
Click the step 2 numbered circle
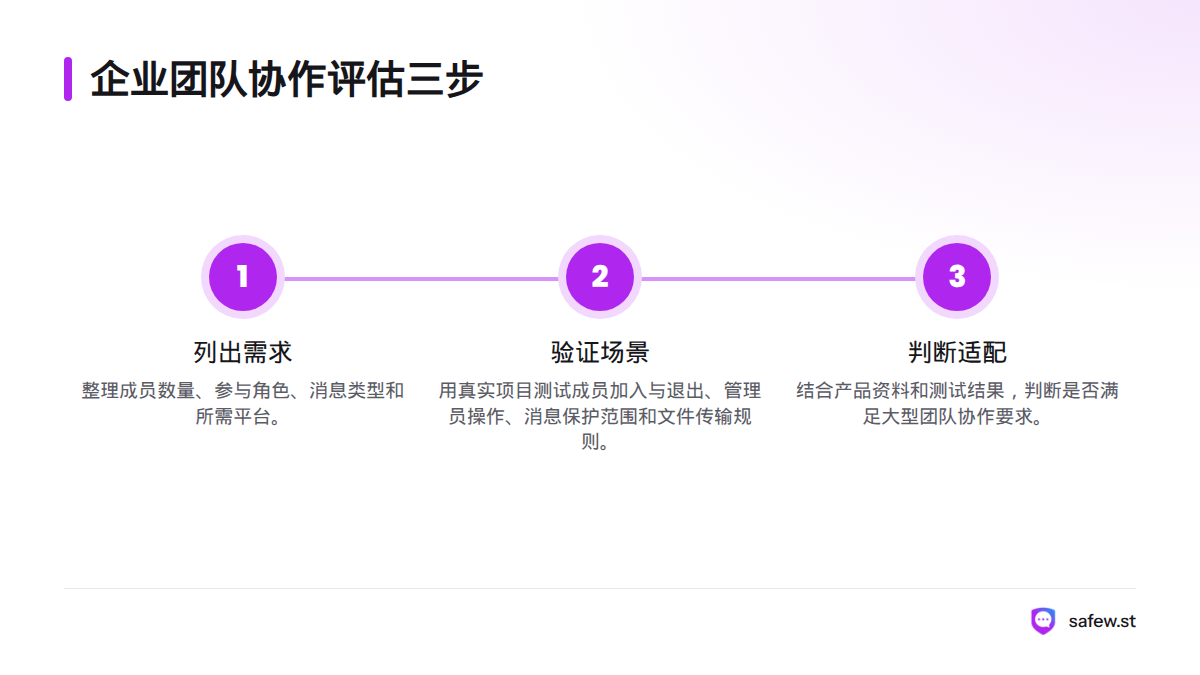(x=600, y=277)
